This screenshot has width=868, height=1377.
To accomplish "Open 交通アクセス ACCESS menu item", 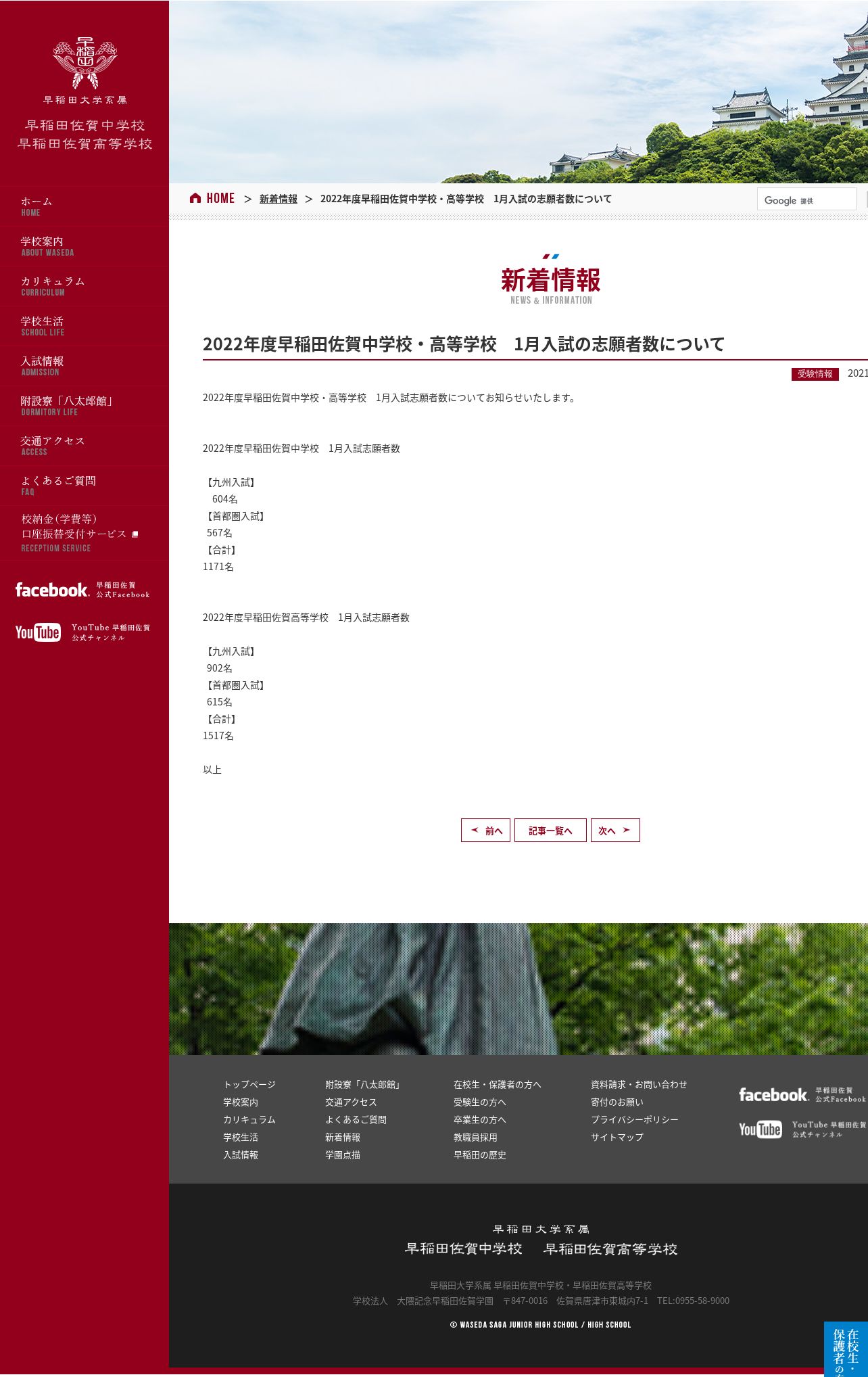I will (x=85, y=446).
